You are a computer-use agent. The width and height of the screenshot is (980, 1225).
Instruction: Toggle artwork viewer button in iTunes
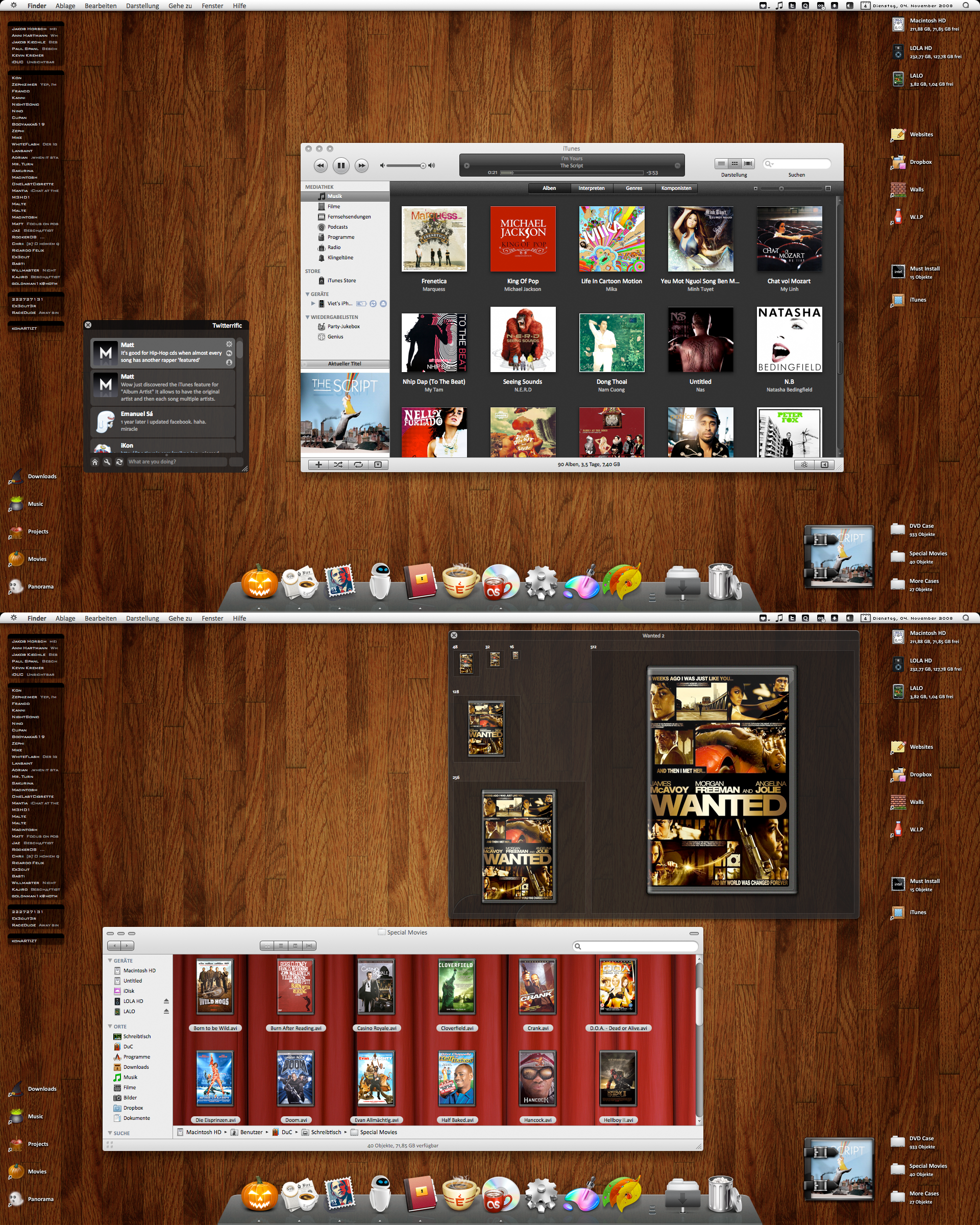[378, 465]
